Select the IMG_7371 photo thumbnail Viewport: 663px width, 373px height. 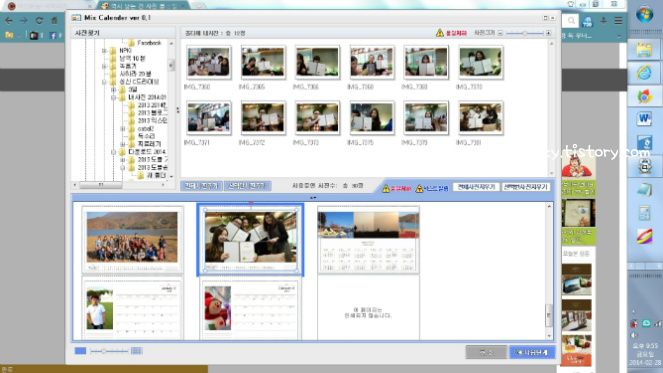point(208,118)
